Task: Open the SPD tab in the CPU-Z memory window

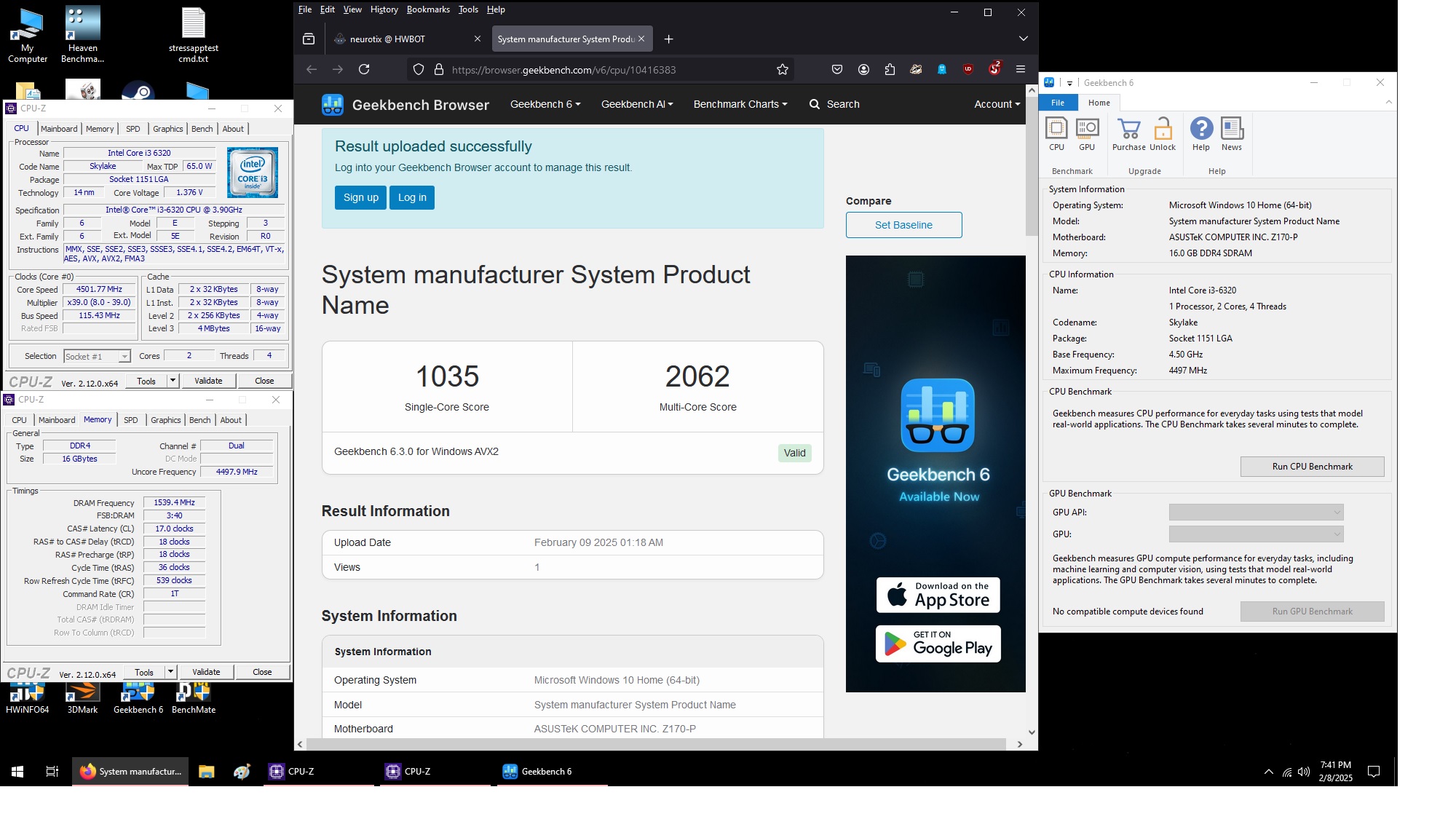Action: tap(131, 420)
